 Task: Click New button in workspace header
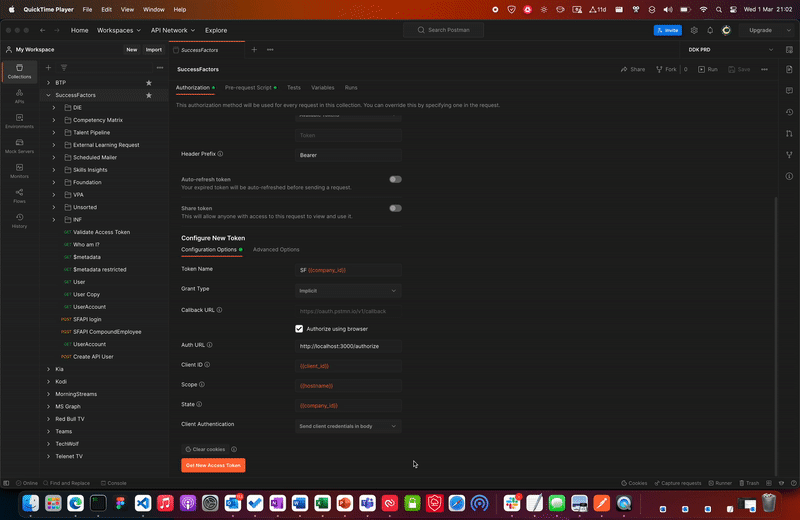click(x=132, y=49)
